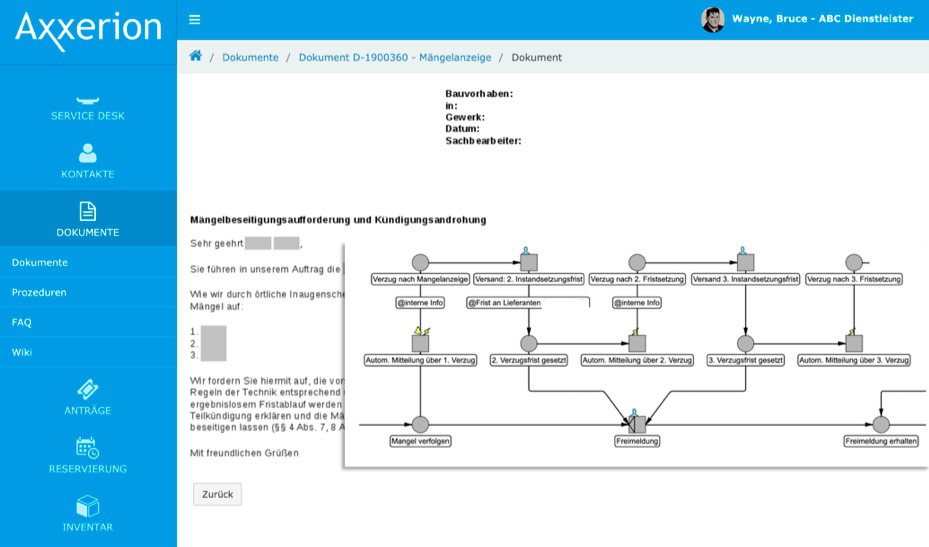
Task: Click the 'Bauvorhaben:' label
Action: click(x=479, y=94)
